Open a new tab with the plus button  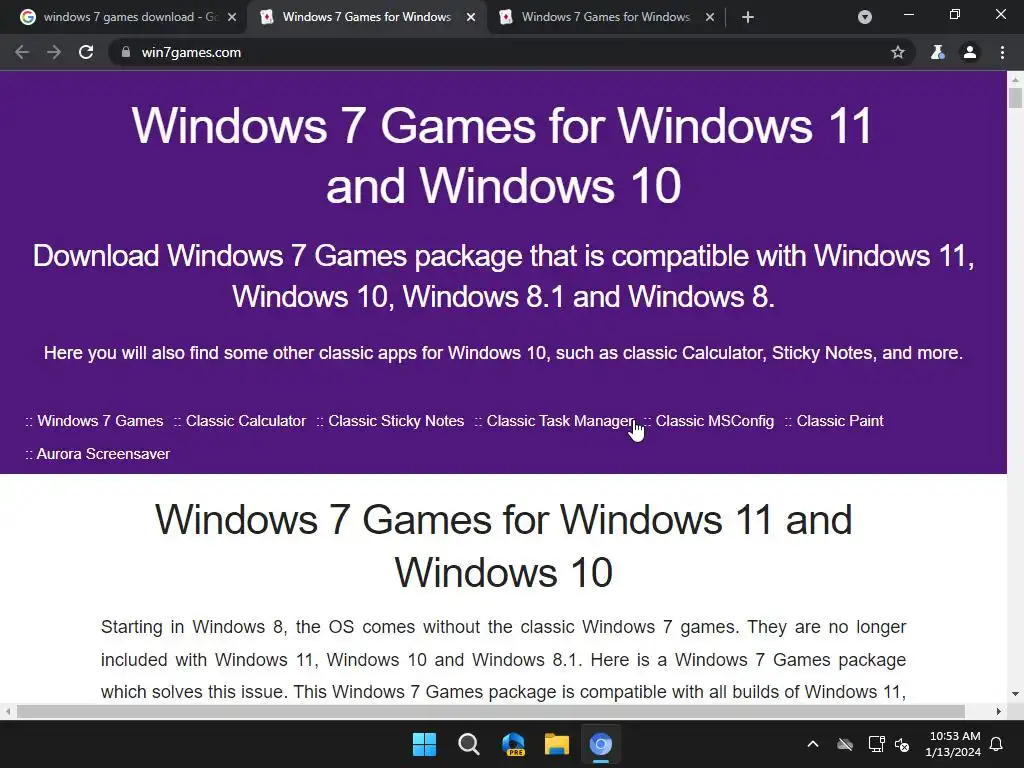coord(748,17)
